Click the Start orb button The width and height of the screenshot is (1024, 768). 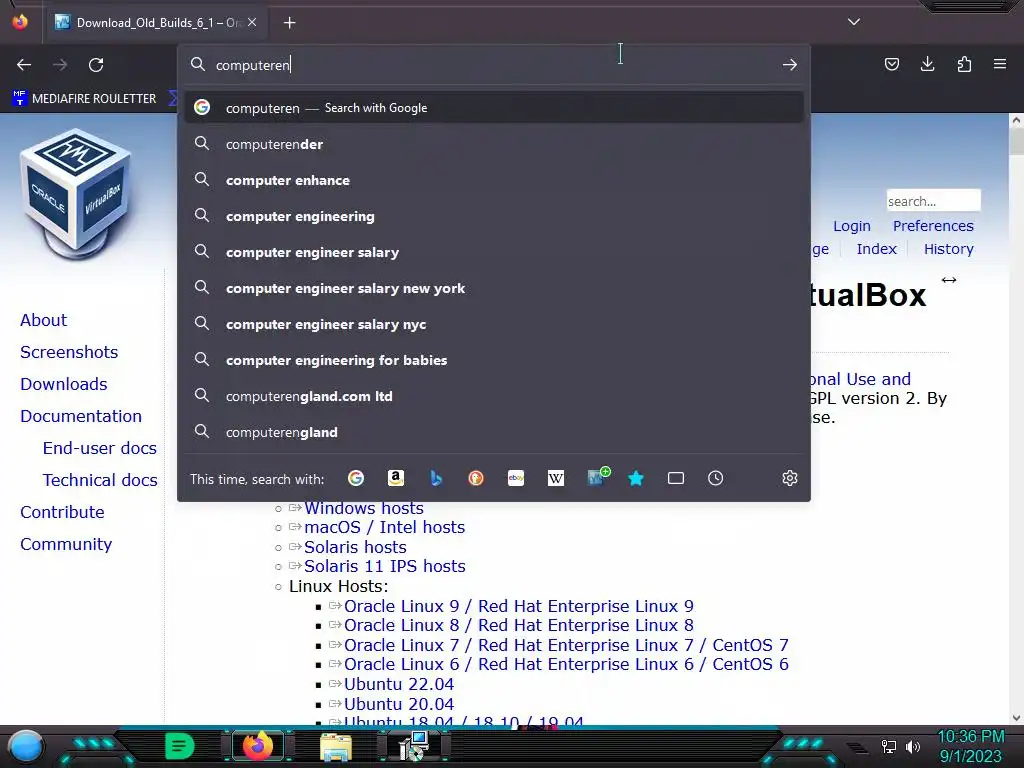(x=25, y=747)
